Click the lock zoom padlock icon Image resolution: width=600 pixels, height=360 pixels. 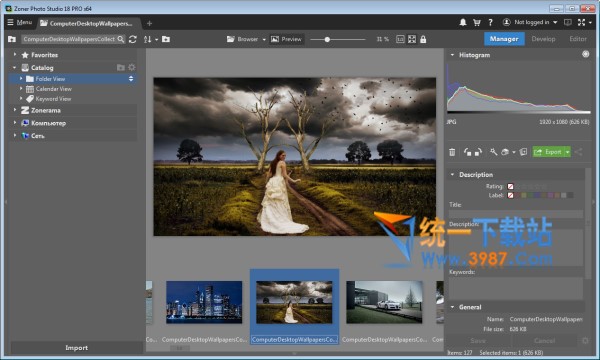click(x=423, y=39)
